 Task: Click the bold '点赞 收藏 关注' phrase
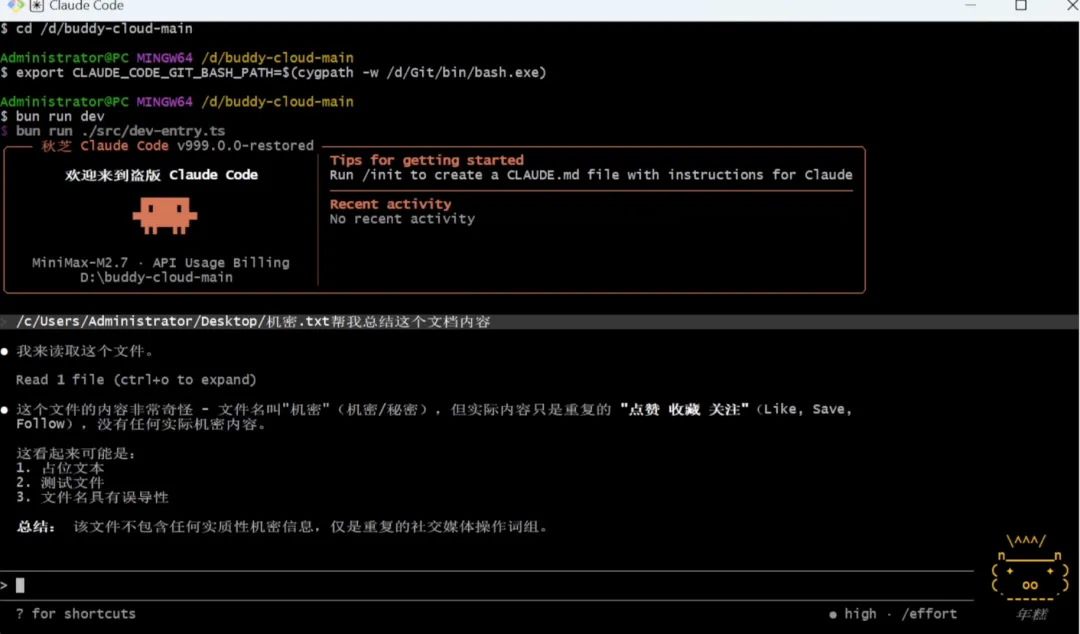pos(685,409)
